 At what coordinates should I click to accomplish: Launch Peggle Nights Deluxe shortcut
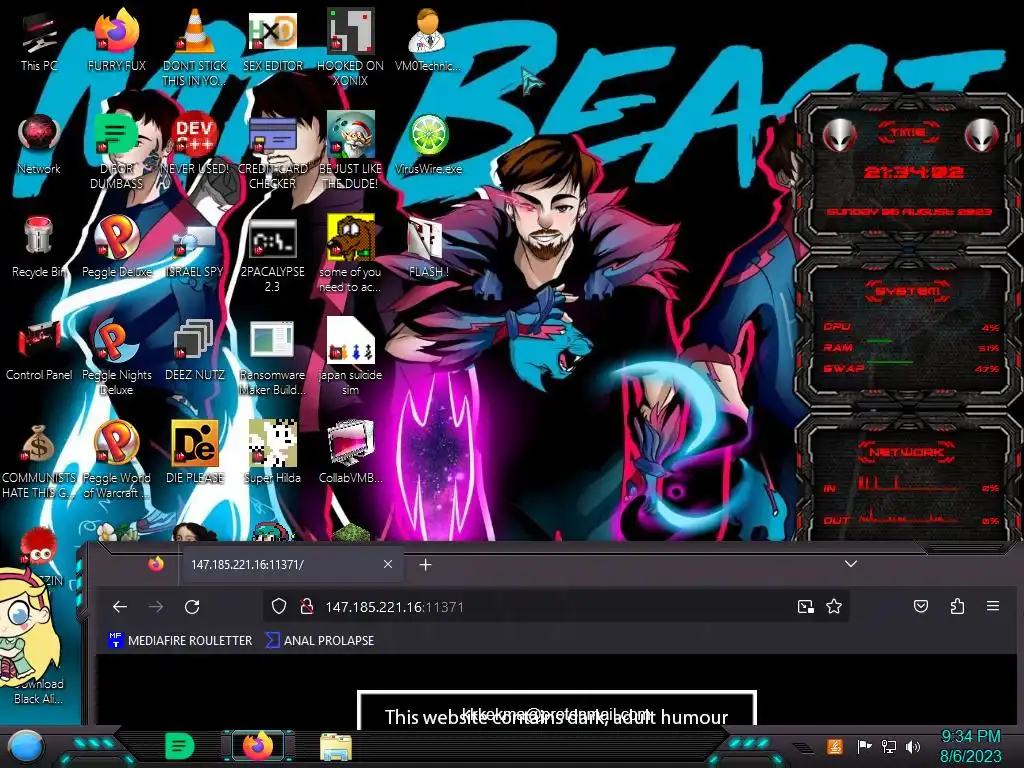click(117, 357)
